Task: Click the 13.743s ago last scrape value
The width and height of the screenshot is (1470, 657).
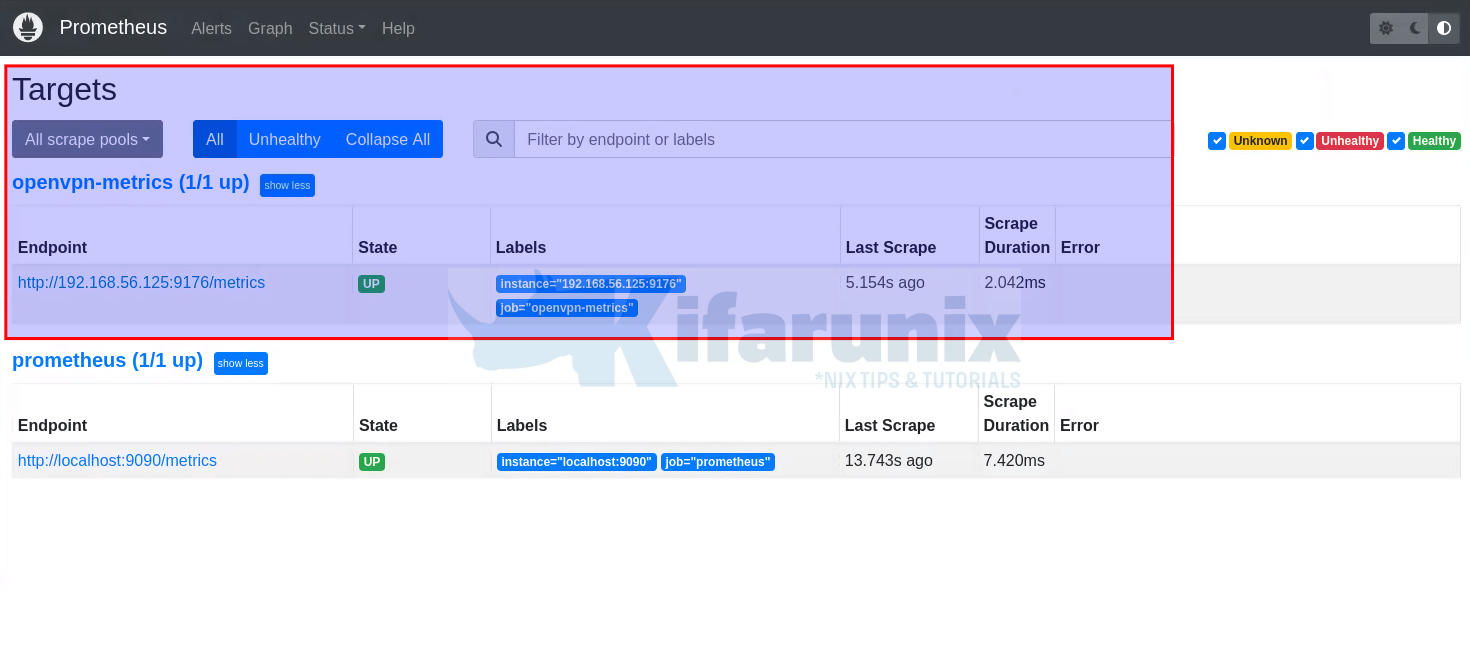Action: click(x=889, y=461)
